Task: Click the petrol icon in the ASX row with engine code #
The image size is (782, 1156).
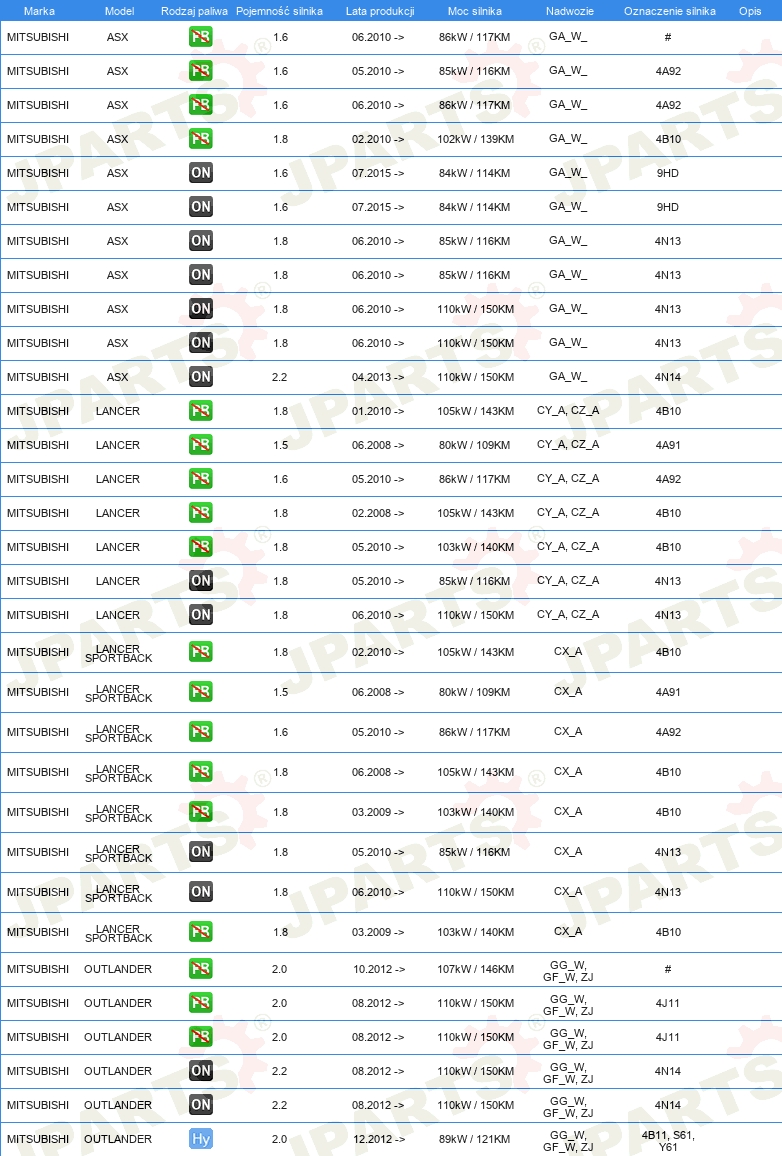Action: (200, 37)
